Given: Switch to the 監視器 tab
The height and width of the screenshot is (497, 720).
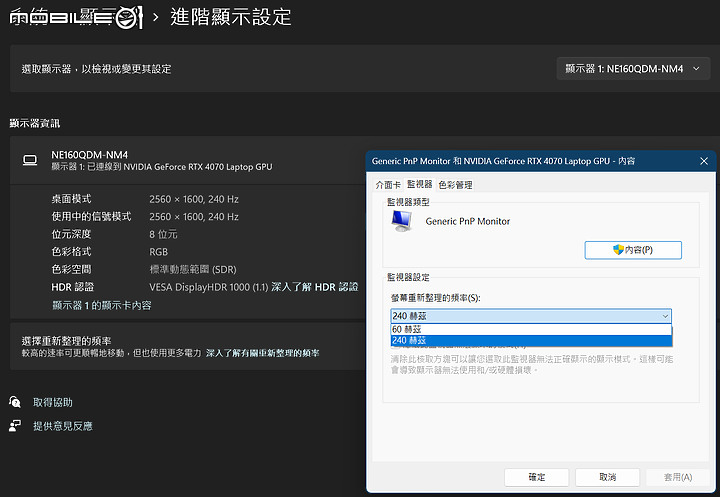Looking at the screenshot, I should pos(420,184).
